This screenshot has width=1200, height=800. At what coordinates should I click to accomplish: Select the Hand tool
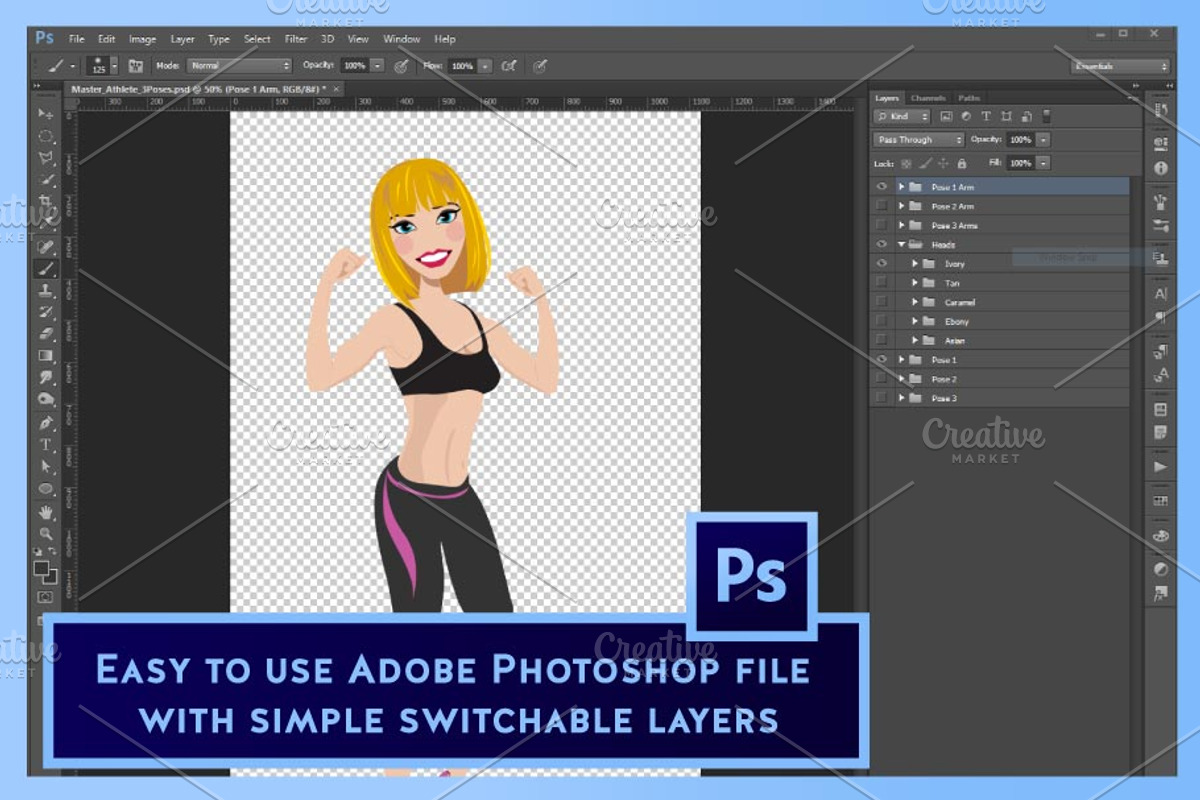pos(46,511)
